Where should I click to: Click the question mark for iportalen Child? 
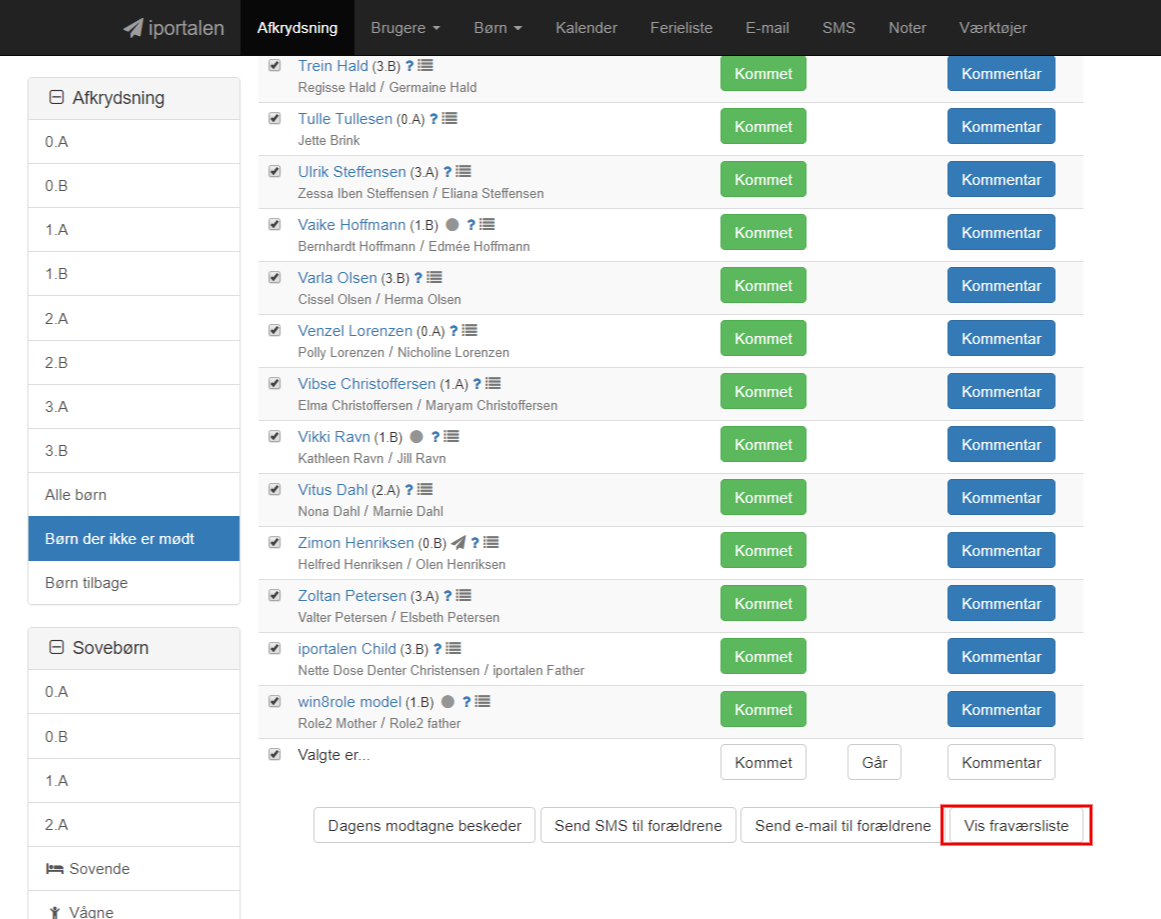438,649
